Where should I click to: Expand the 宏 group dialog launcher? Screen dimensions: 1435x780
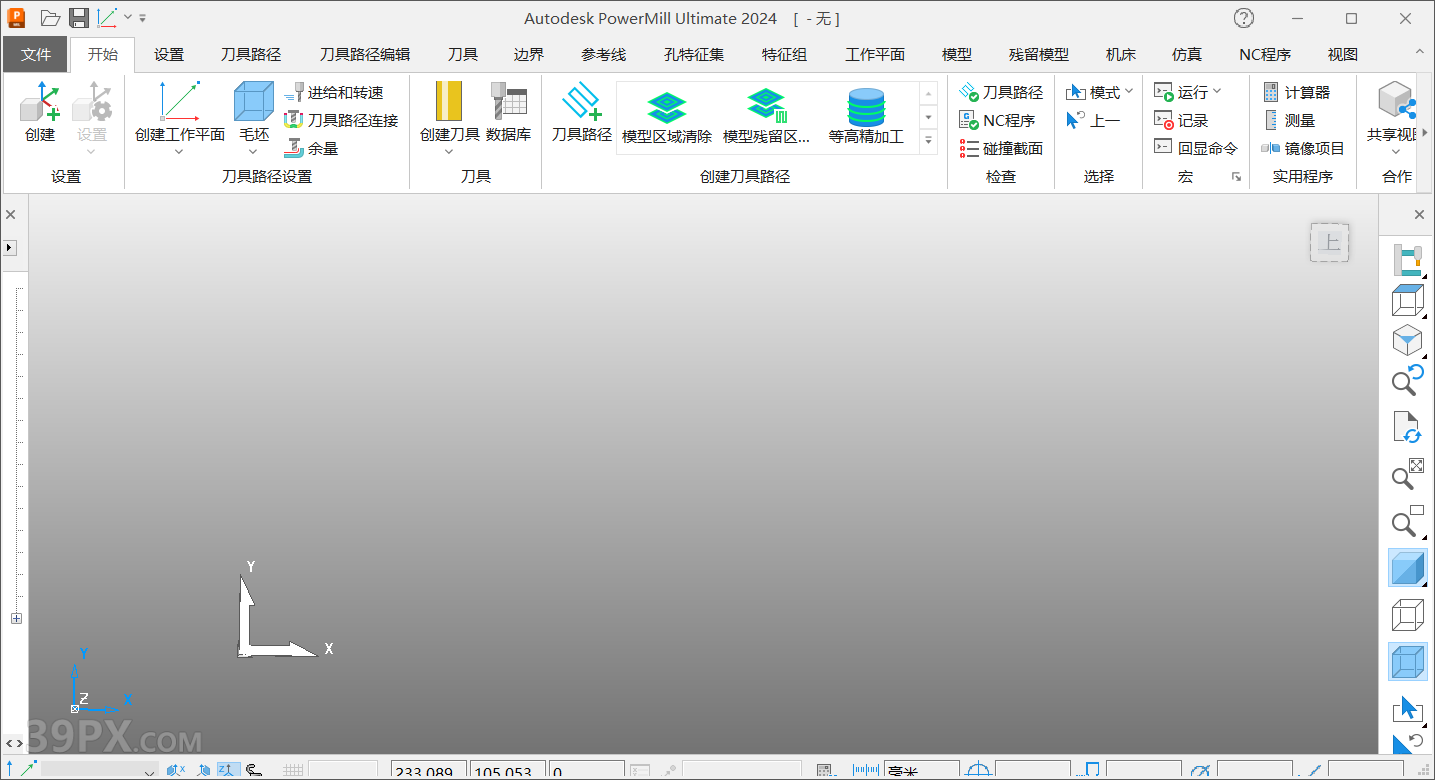(x=1236, y=177)
